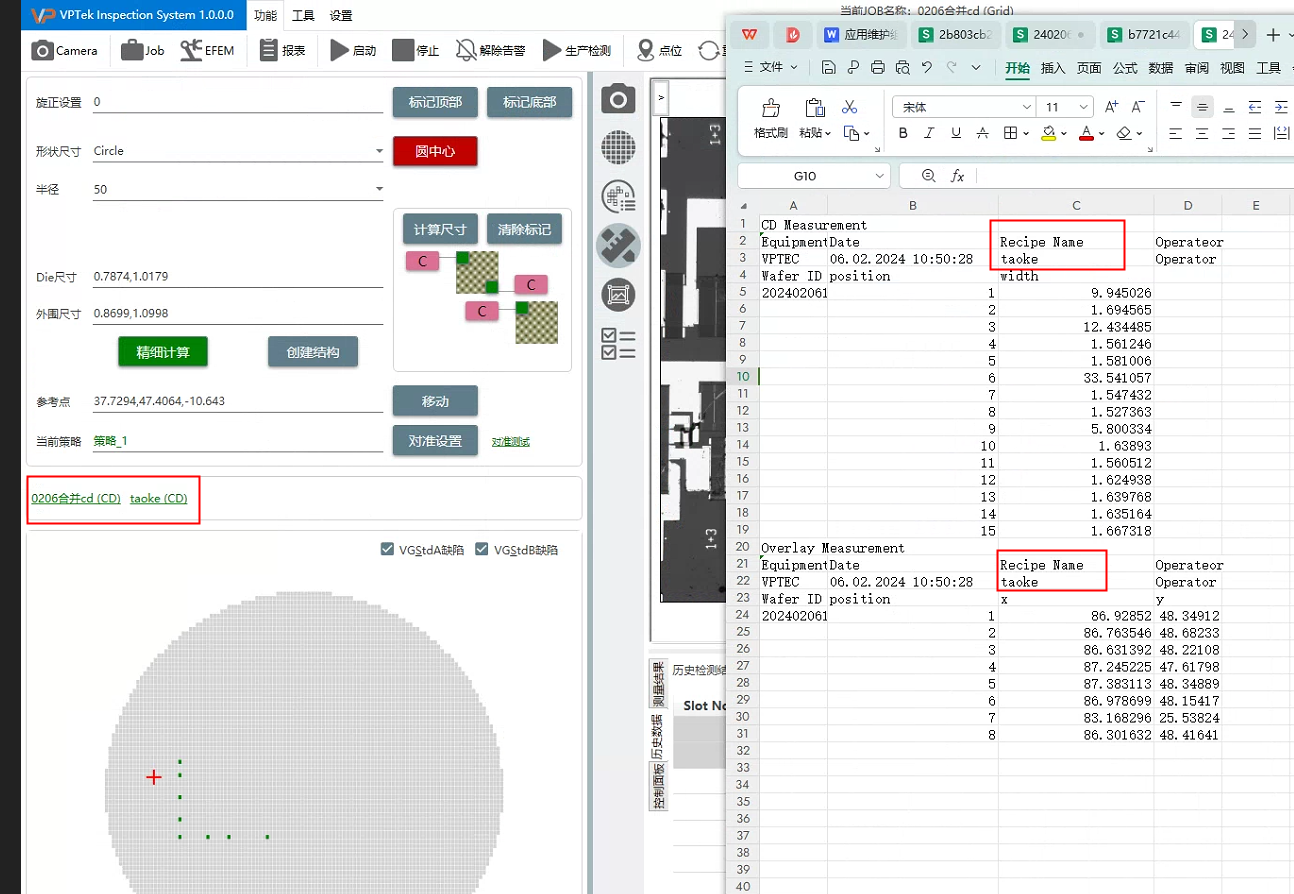Click the 停止 stop square button
The height and width of the screenshot is (894, 1294).
415,50
